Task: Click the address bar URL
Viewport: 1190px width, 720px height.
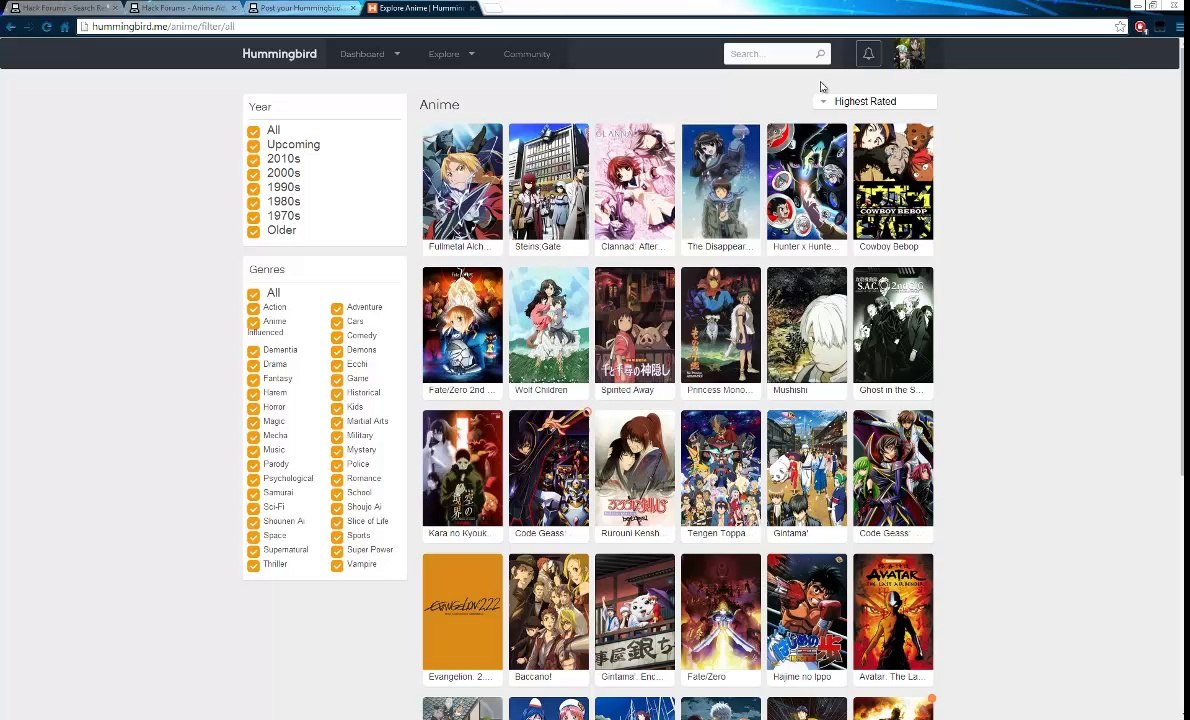Action: [x=163, y=27]
